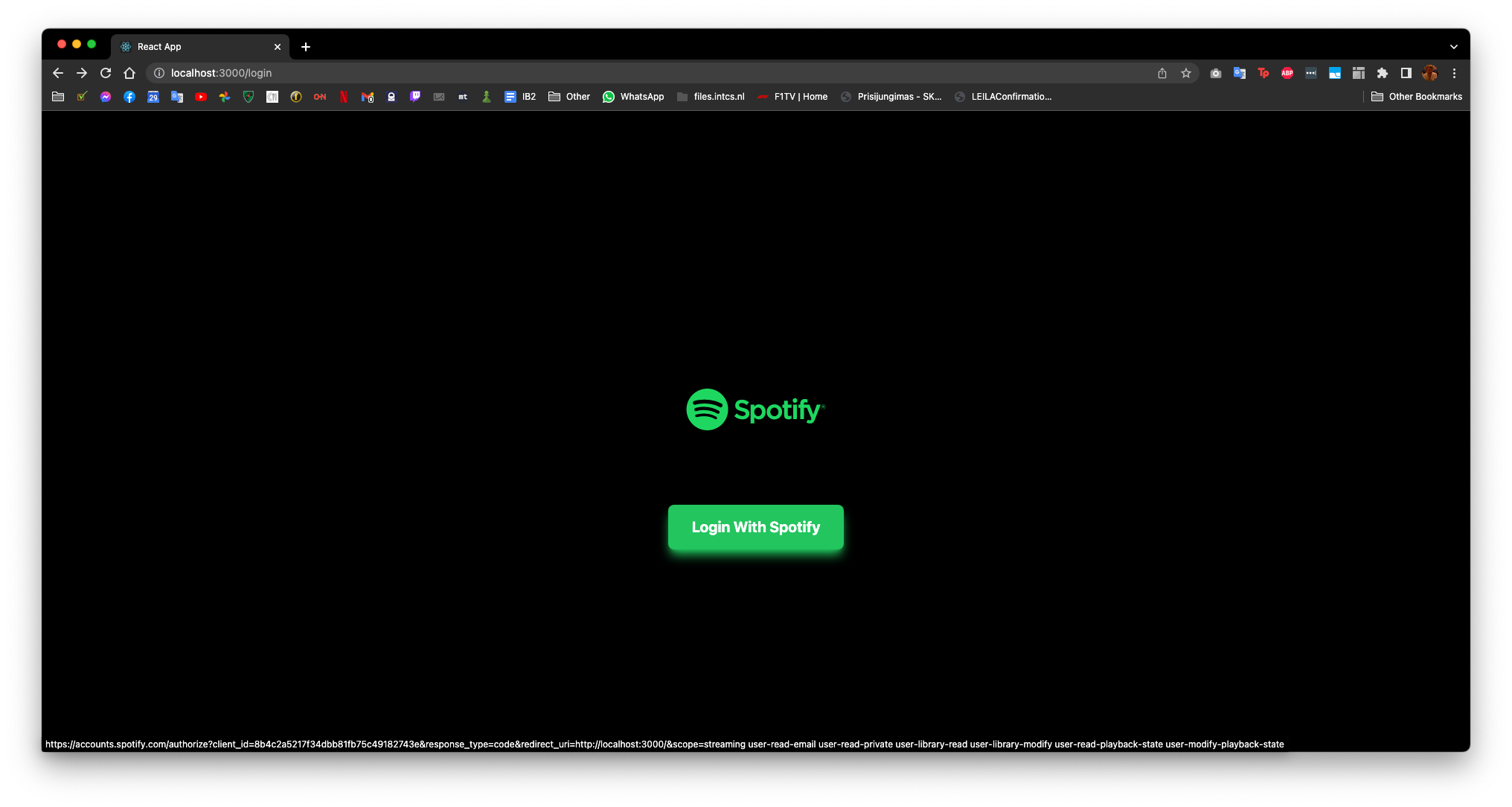
Task: Open the Gmail bookmark
Action: pos(368,97)
